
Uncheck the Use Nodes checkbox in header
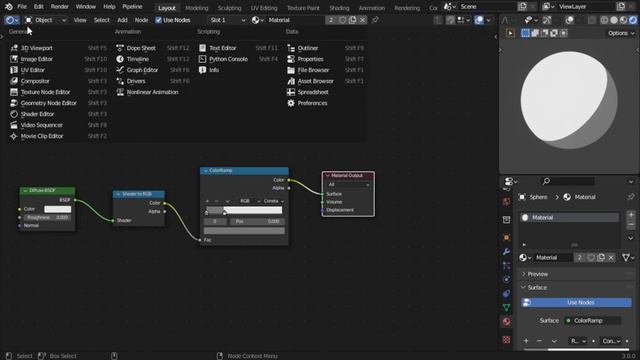(158, 20)
